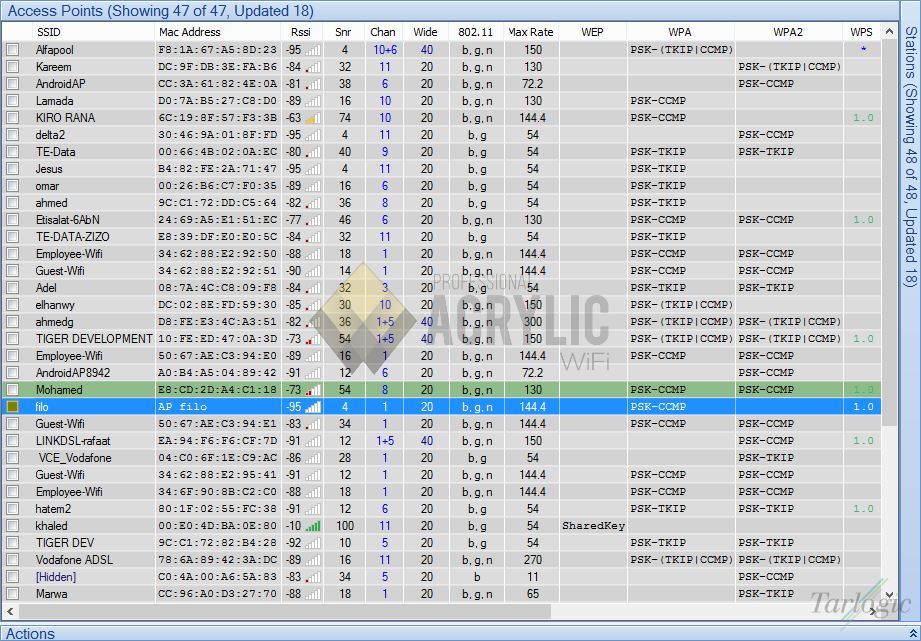Enable checkbox for Mohamed network
Image resolution: width=921 pixels, height=641 pixels.
tap(12, 390)
